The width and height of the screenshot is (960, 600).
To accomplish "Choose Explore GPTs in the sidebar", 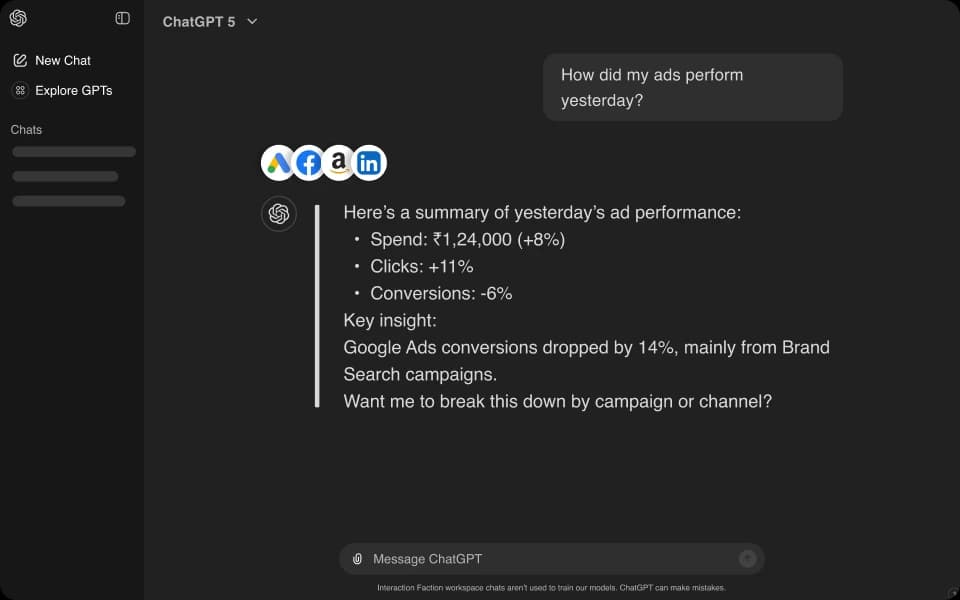I will pyautogui.click(x=70, y=90).
